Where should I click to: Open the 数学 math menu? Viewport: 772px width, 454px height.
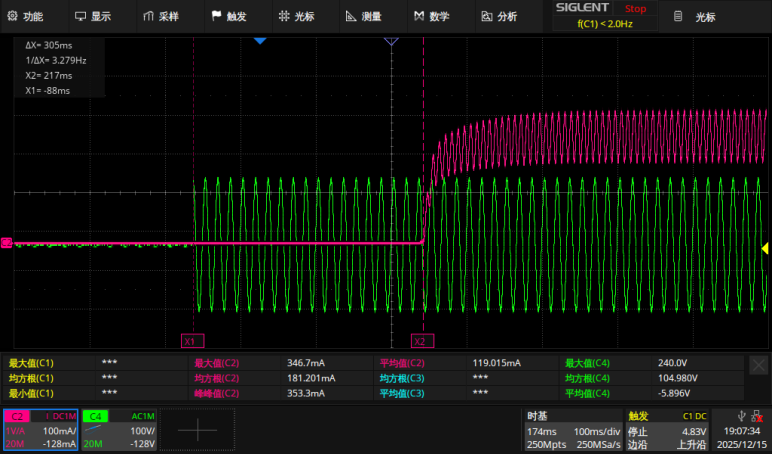coord(432,16)
